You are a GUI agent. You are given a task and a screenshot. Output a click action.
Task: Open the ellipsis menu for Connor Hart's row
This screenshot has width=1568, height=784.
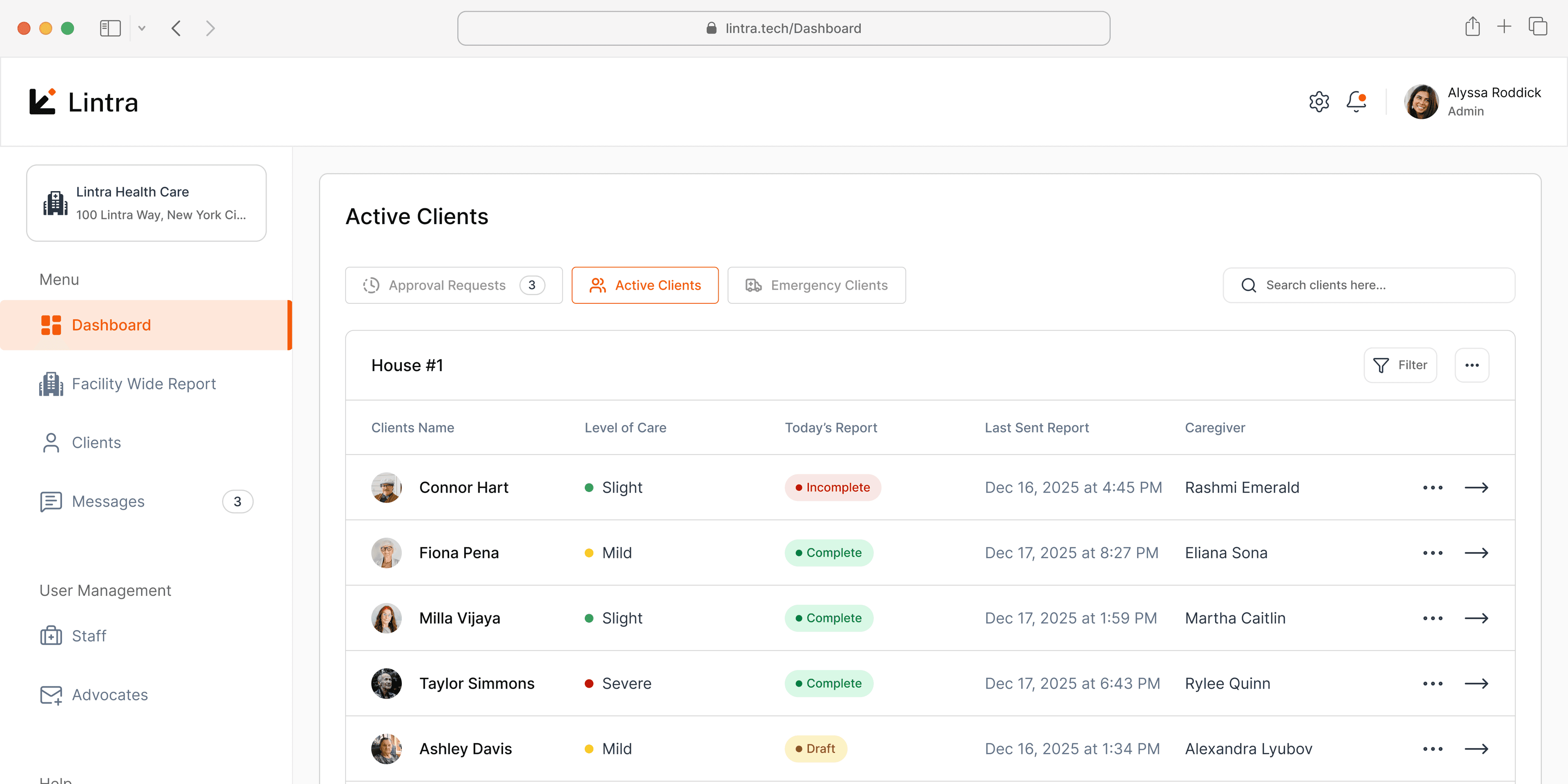[x=1433, y=487]
